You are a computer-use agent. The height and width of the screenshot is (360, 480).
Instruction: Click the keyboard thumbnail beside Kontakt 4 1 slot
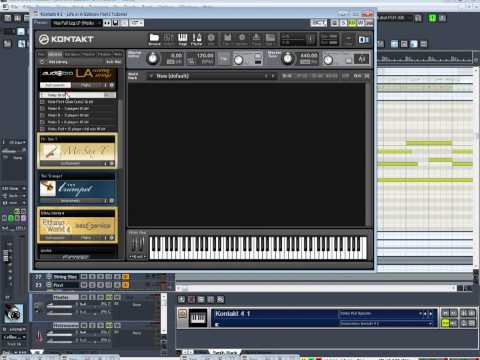click(x=198, y=318)
